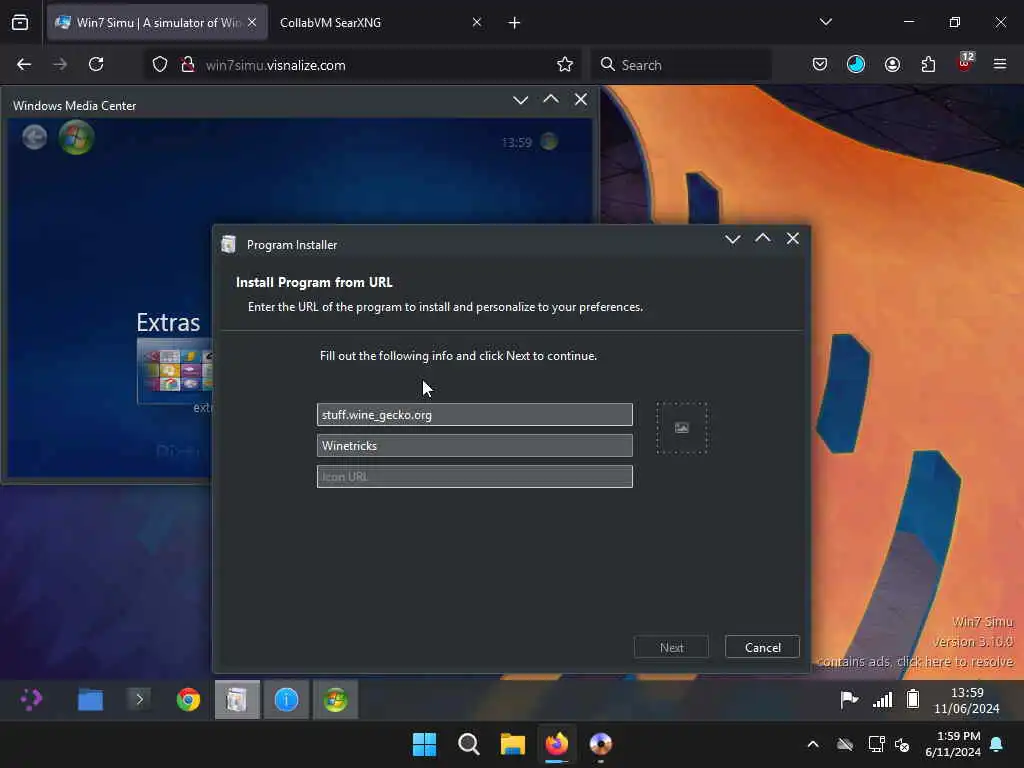Open the Extras library thumbnail in Media Center
Image resolution: width=1024 pixels, height=768 pixels.
[x=175, y=371]
